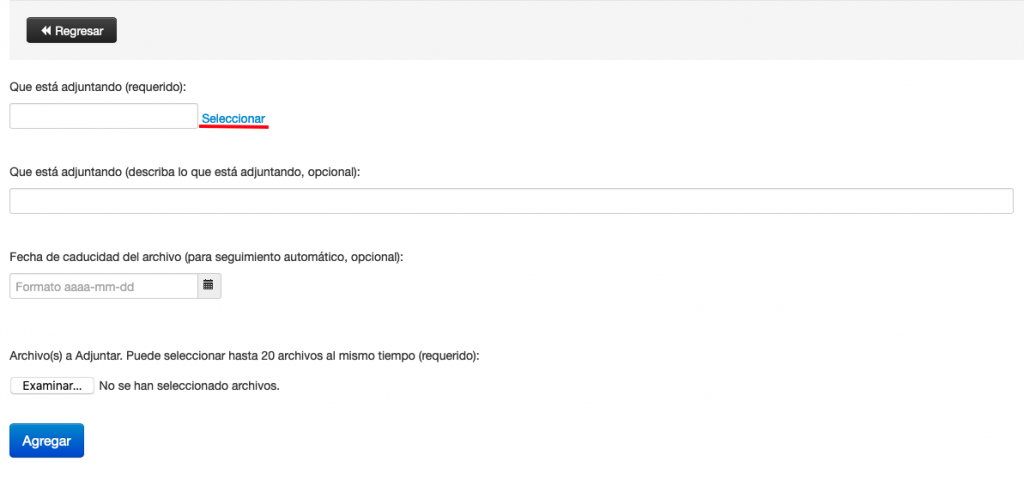
Task: Click the optional attachment description text field
Action: click(511, 201)
